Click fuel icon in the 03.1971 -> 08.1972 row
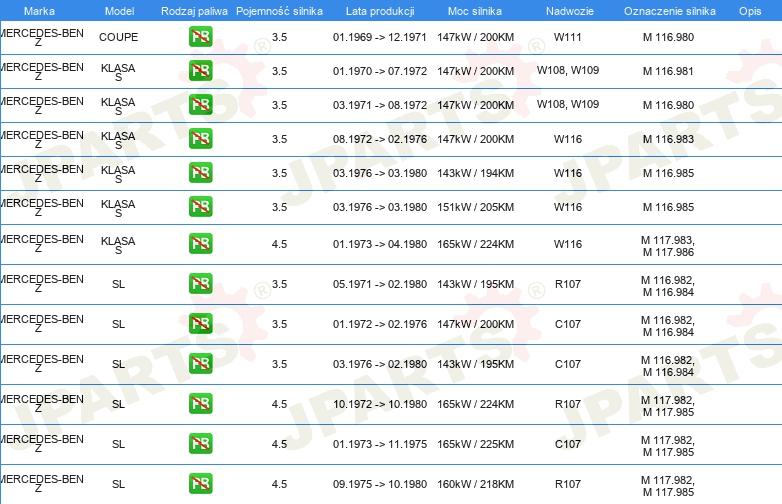 point(200,104)
